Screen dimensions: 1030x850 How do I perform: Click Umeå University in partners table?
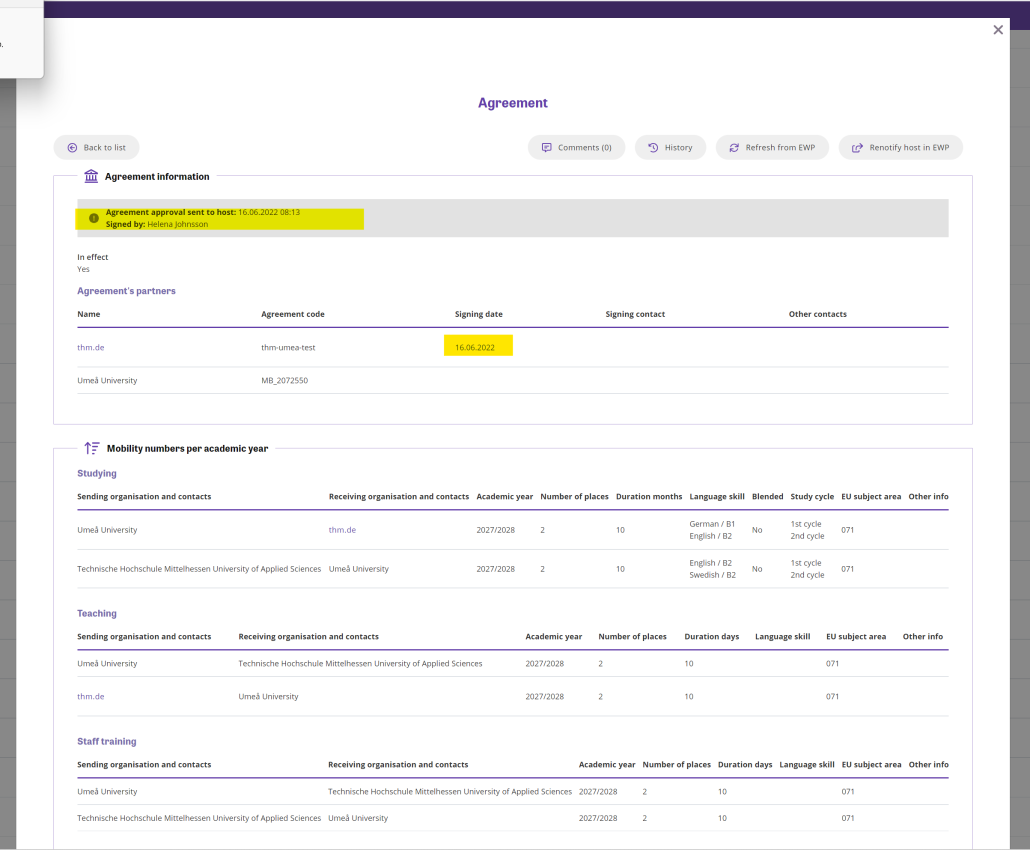[x=107, y=380]
